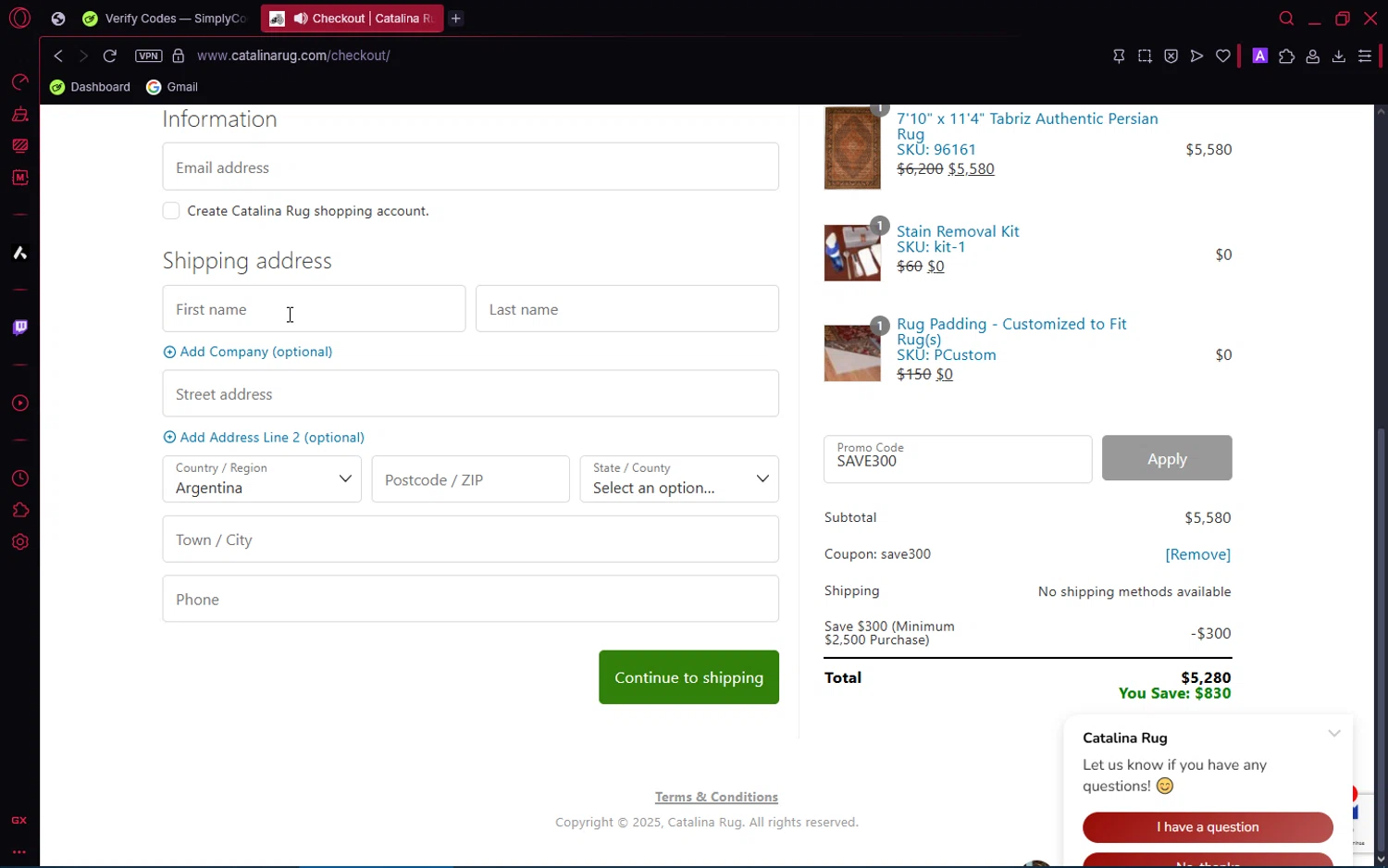Bookmark page with the heart icon
The height and width of the screenshot is (868, 1388).
1223,56
